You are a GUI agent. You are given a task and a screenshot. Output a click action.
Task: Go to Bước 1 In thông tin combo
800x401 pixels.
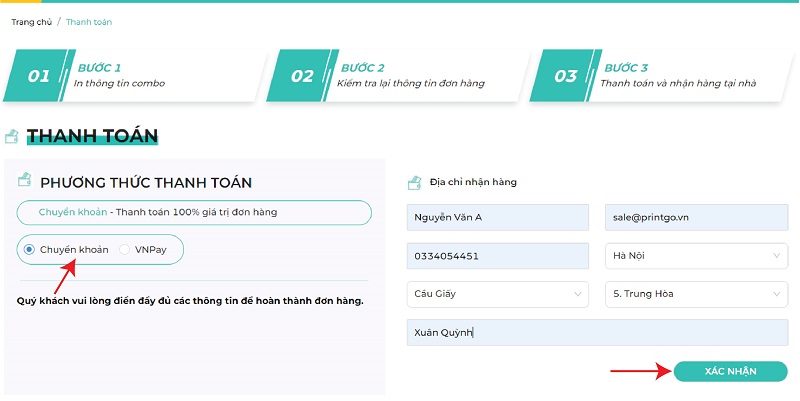pos(119,76)
